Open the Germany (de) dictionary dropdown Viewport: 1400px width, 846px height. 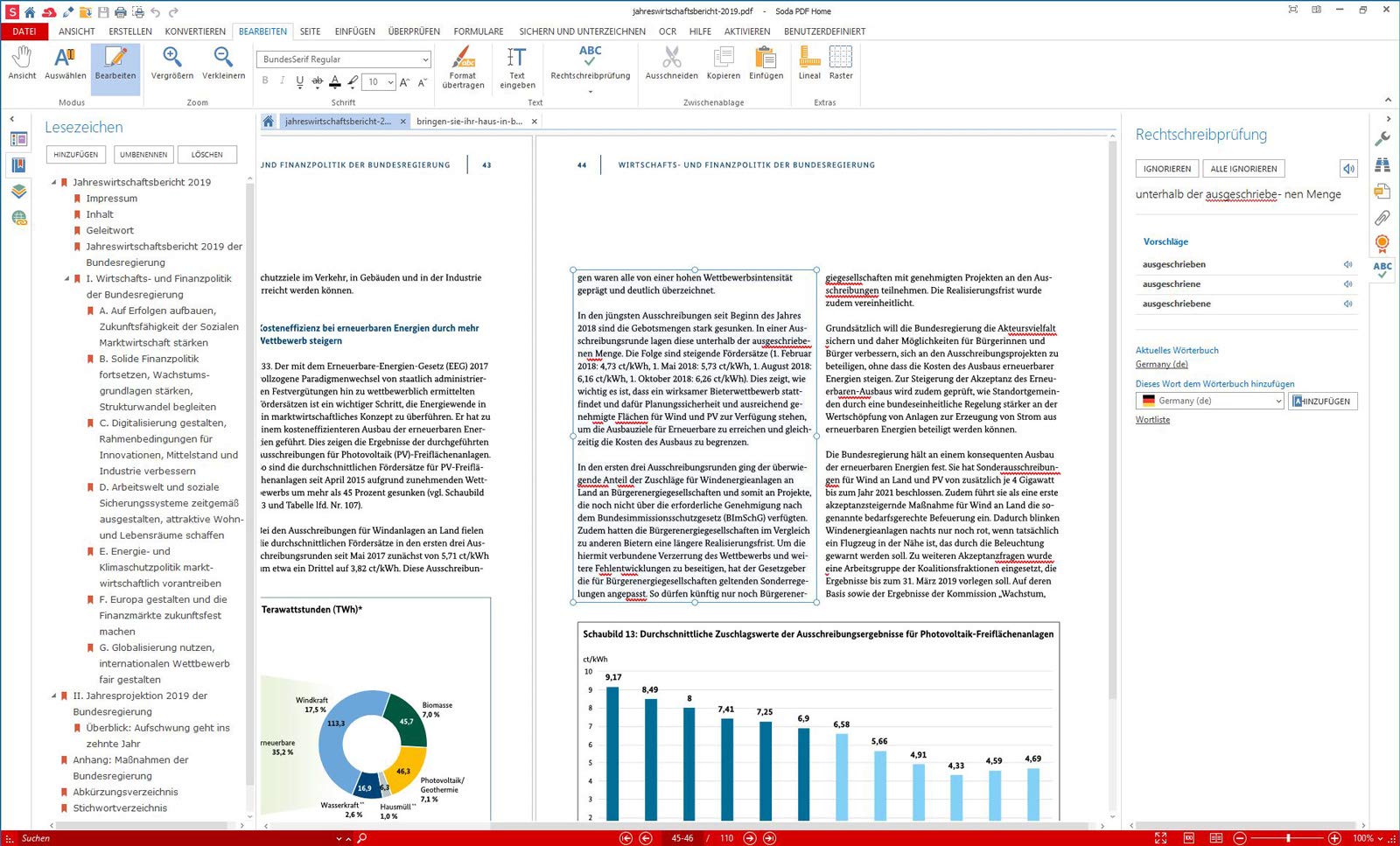[1209, 401]
